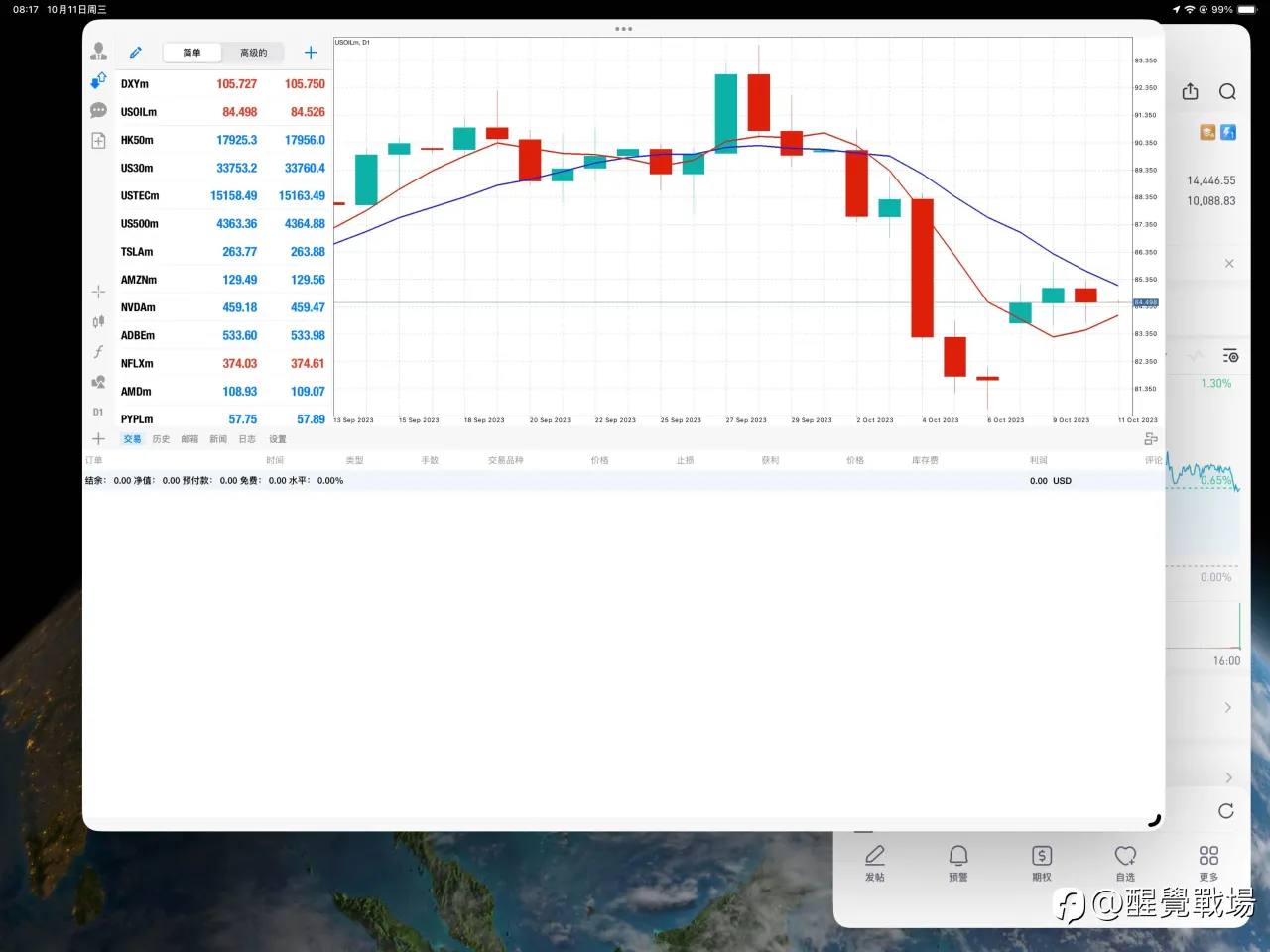Edit the symbol list with pencil icon
The height and width of the screenshot is (952, 1270).
(x=136, y=53)
